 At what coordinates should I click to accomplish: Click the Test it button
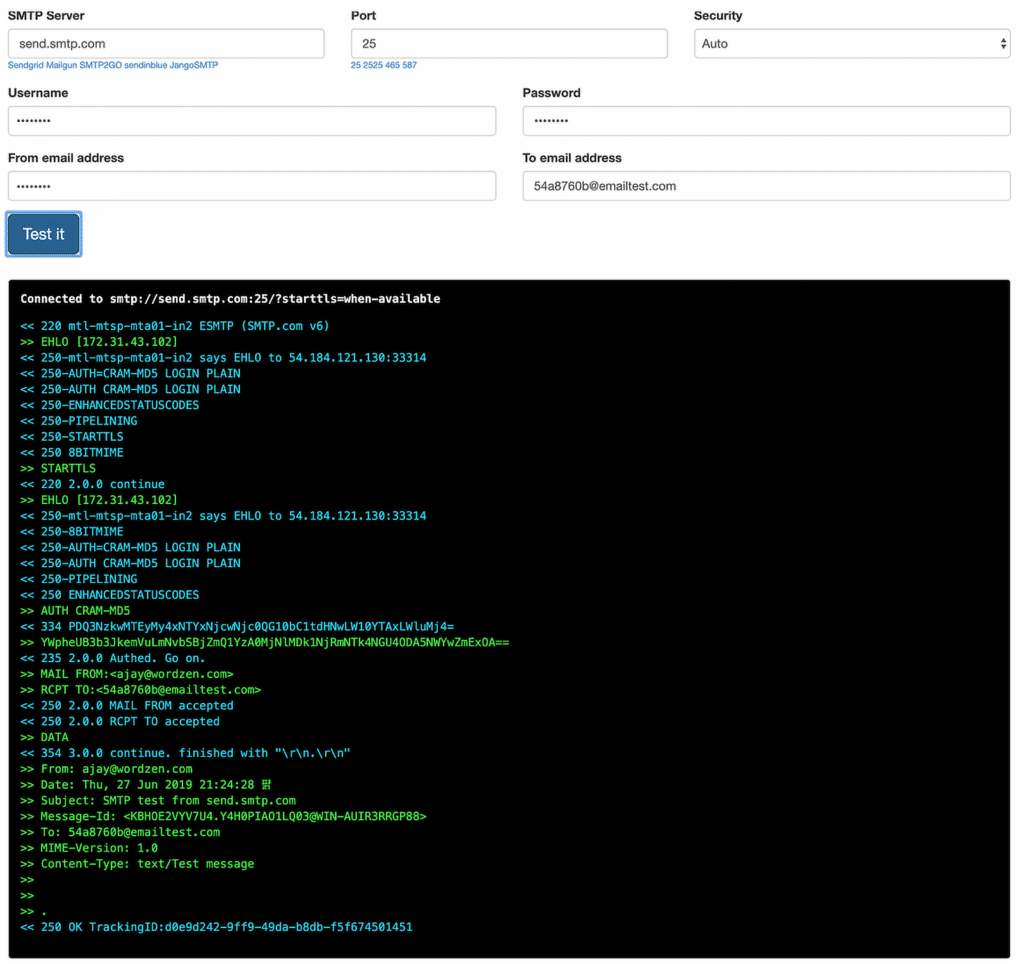(43, 234)
